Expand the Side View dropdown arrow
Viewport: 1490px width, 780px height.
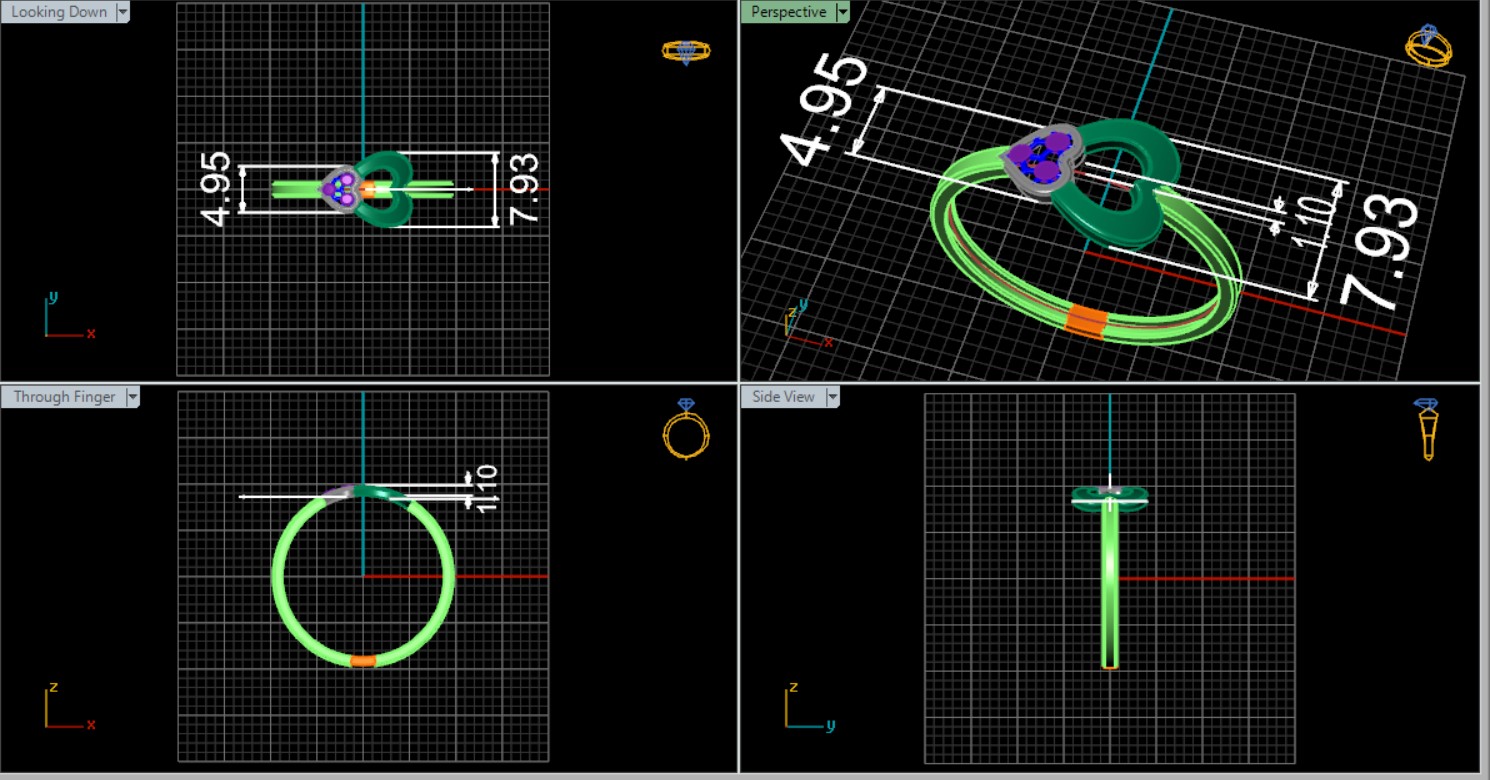click(x=832, y=397)
